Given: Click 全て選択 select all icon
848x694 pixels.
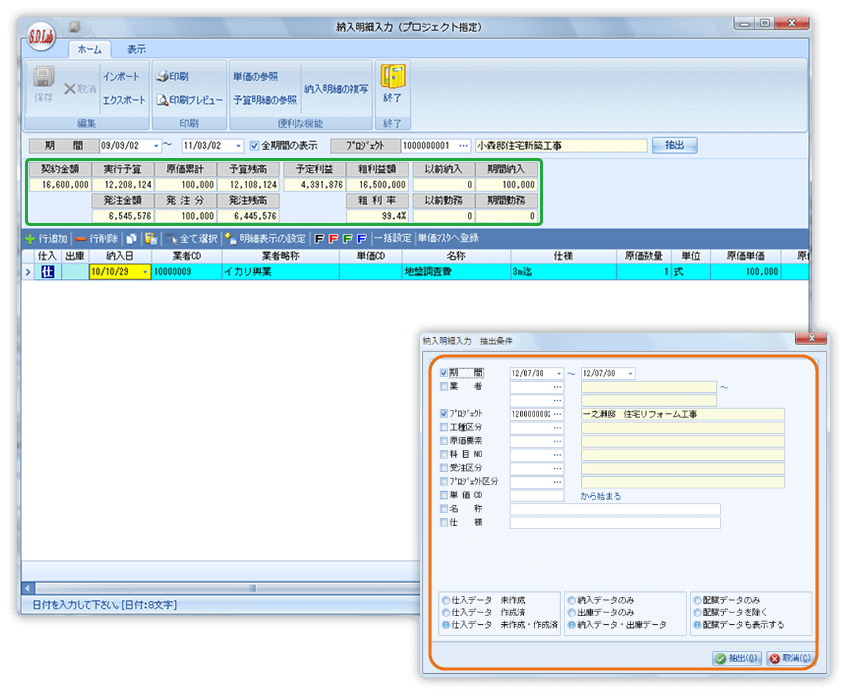Looking at the screenshot, I should coord(171,239).
